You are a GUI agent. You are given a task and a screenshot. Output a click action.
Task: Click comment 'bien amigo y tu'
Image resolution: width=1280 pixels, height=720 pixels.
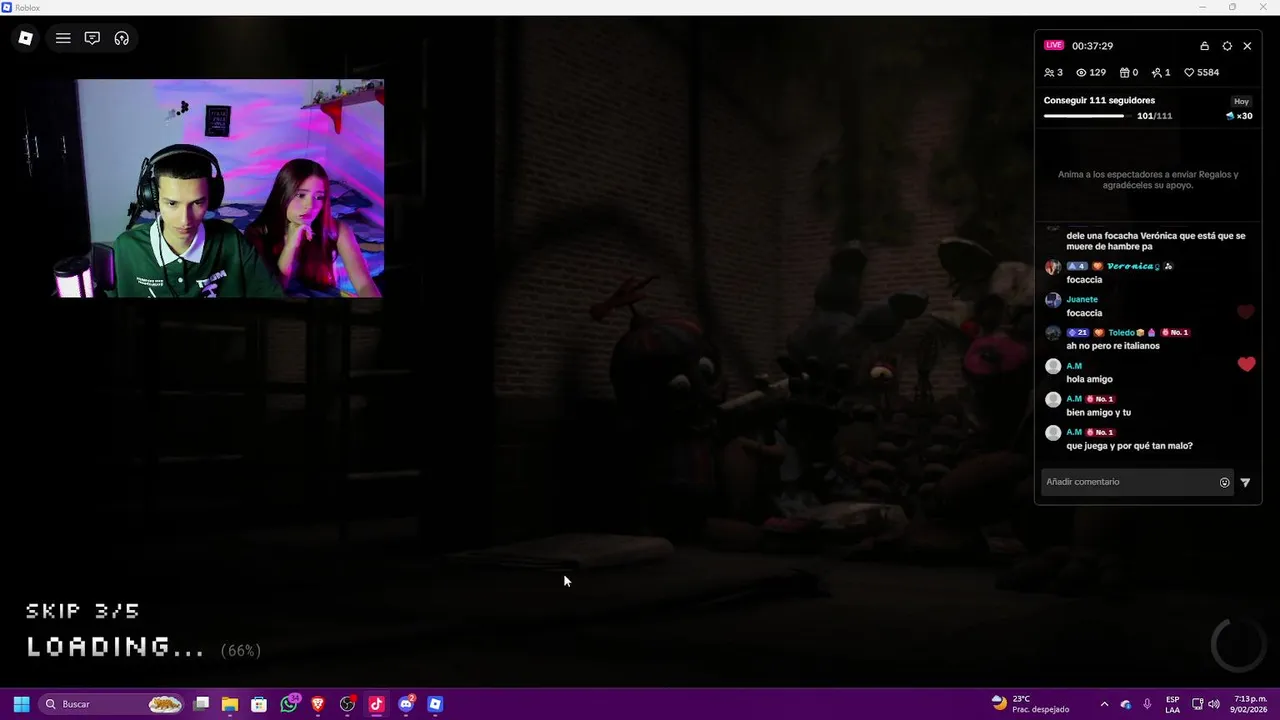[x=1099, y=412]
